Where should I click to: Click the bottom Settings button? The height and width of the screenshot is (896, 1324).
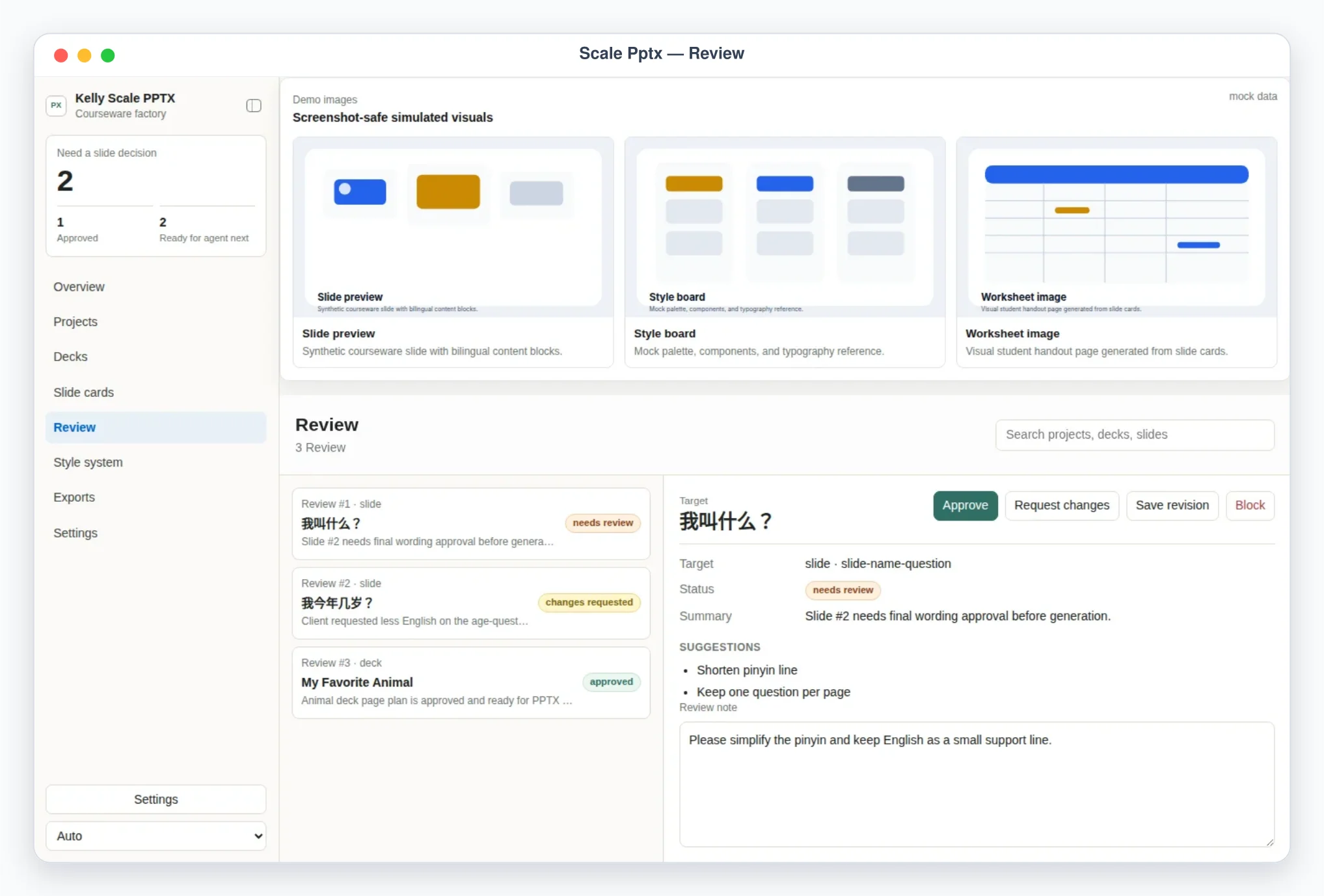[x=156, y=799]
